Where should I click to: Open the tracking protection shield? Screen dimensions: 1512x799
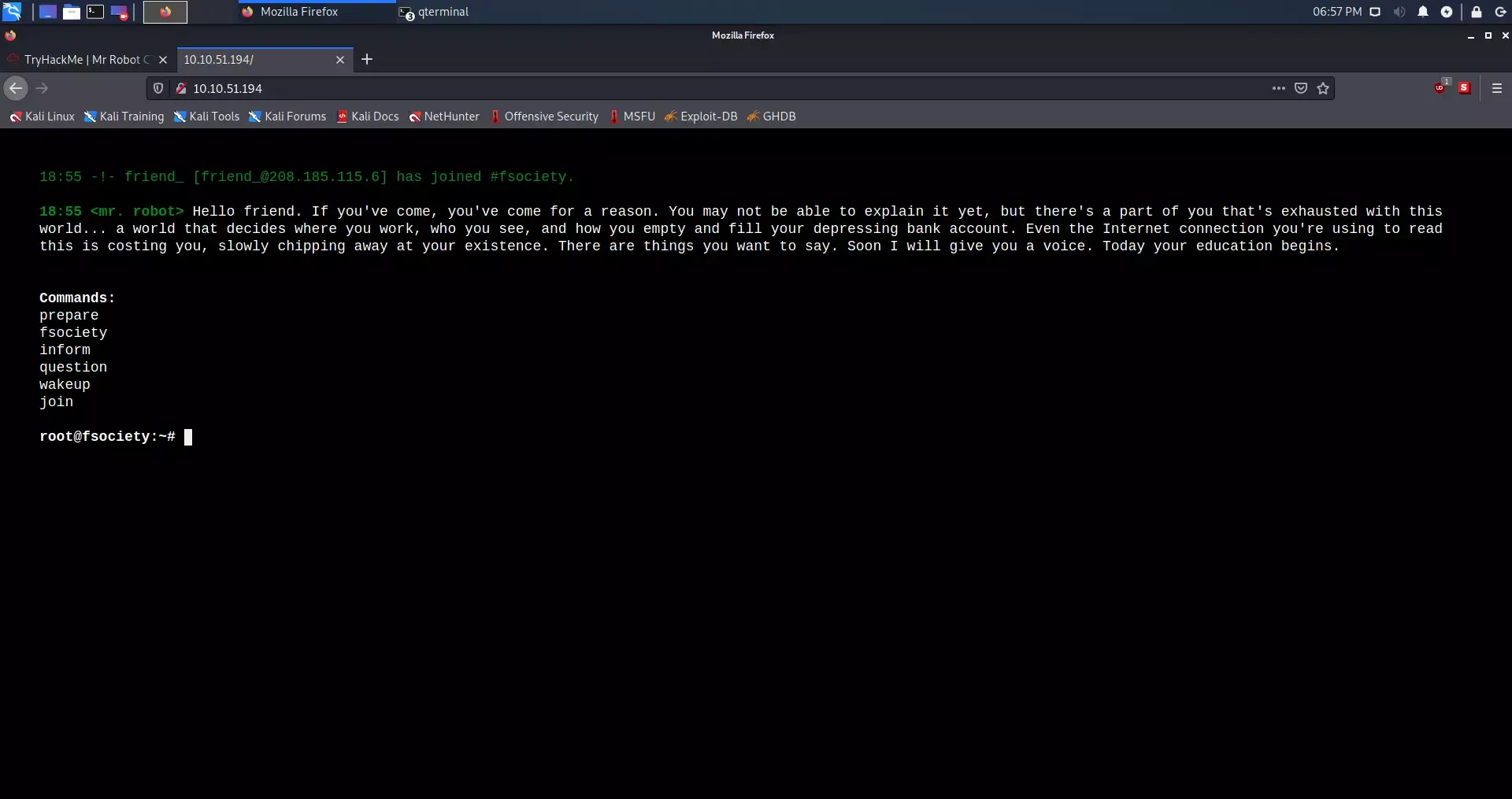click(158, 88)
